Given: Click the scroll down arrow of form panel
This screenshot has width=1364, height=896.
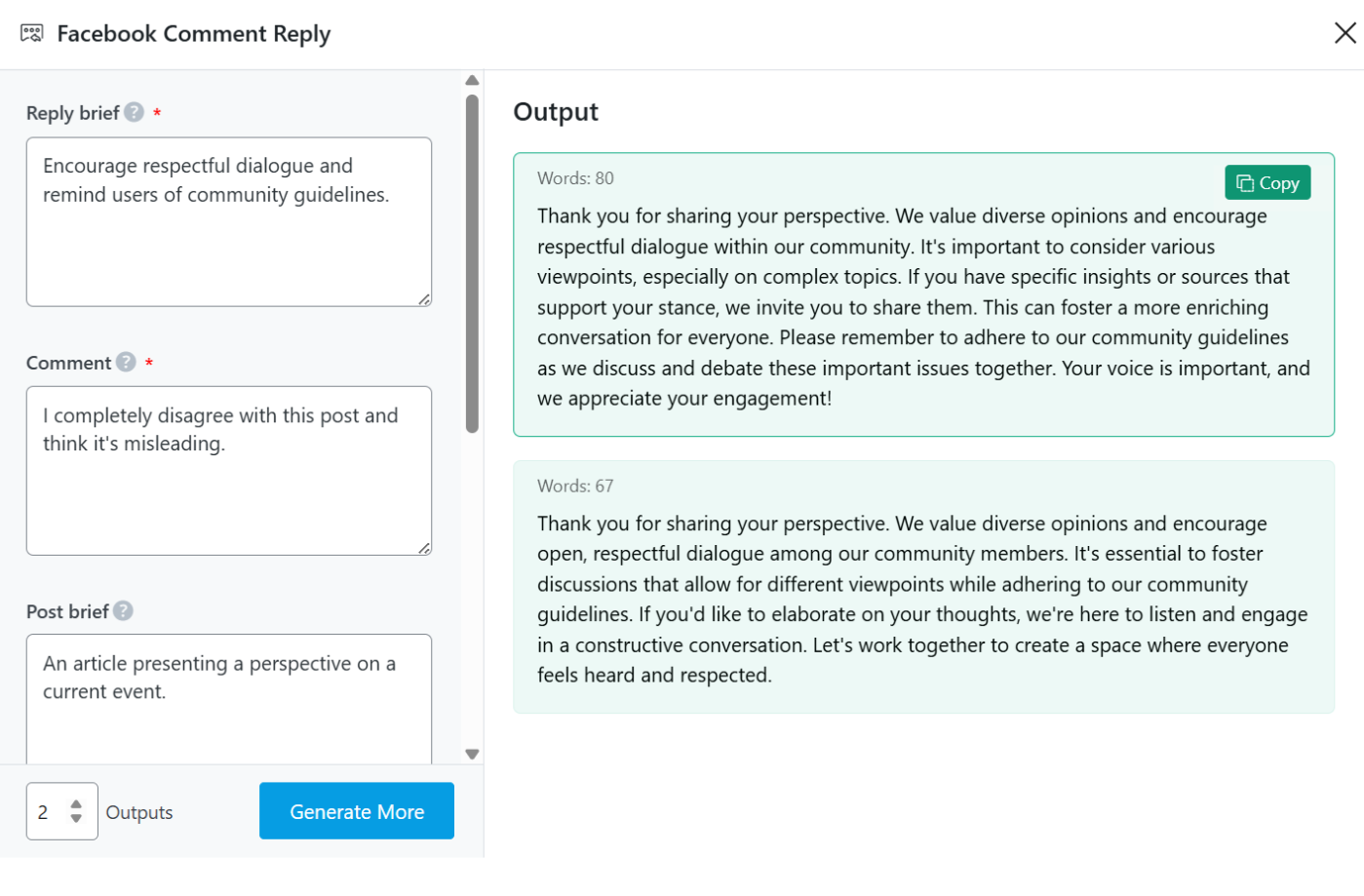Looking at the screenshot, I should (472, 754).
